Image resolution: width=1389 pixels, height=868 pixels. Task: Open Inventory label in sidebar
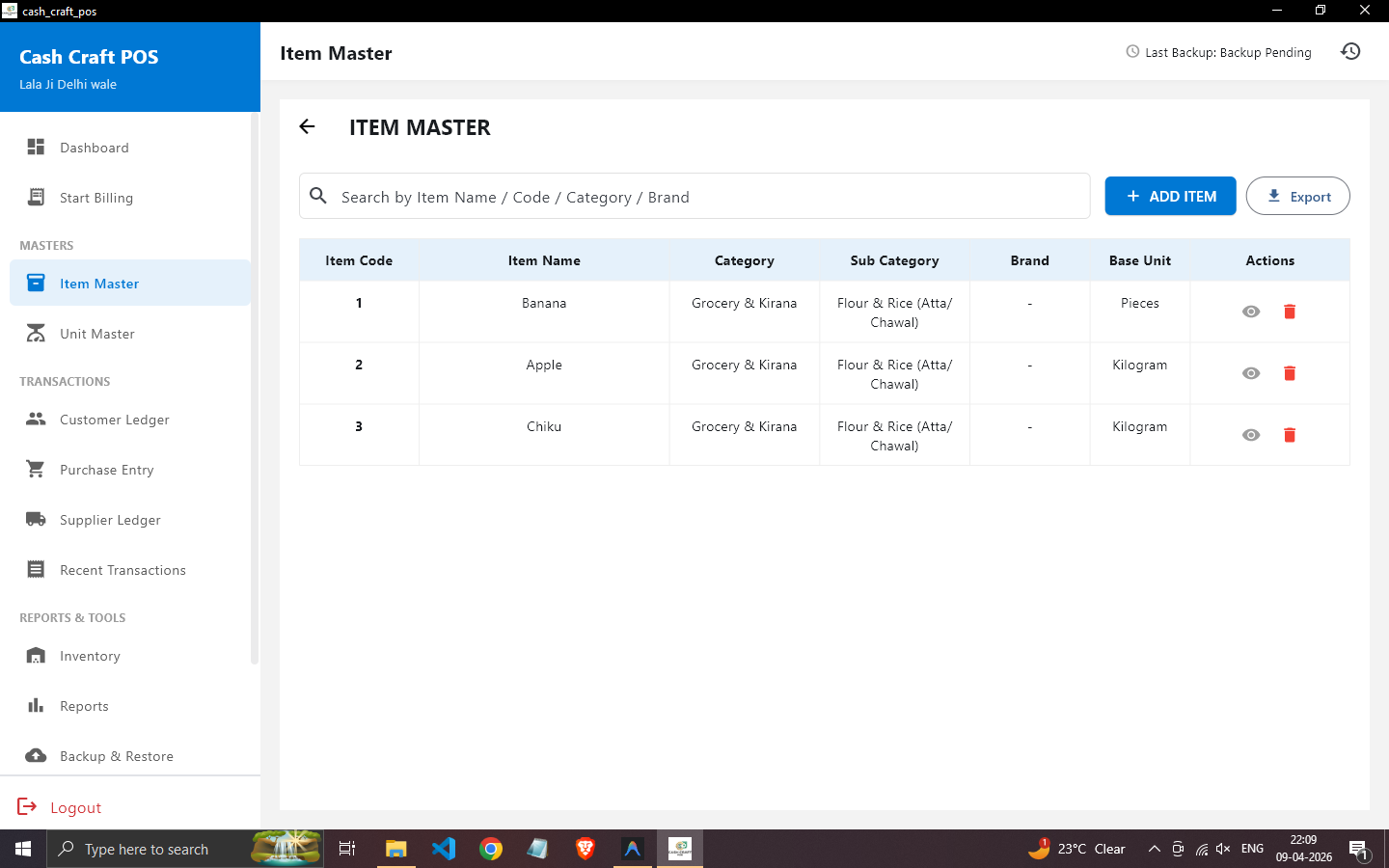(90, 656)
